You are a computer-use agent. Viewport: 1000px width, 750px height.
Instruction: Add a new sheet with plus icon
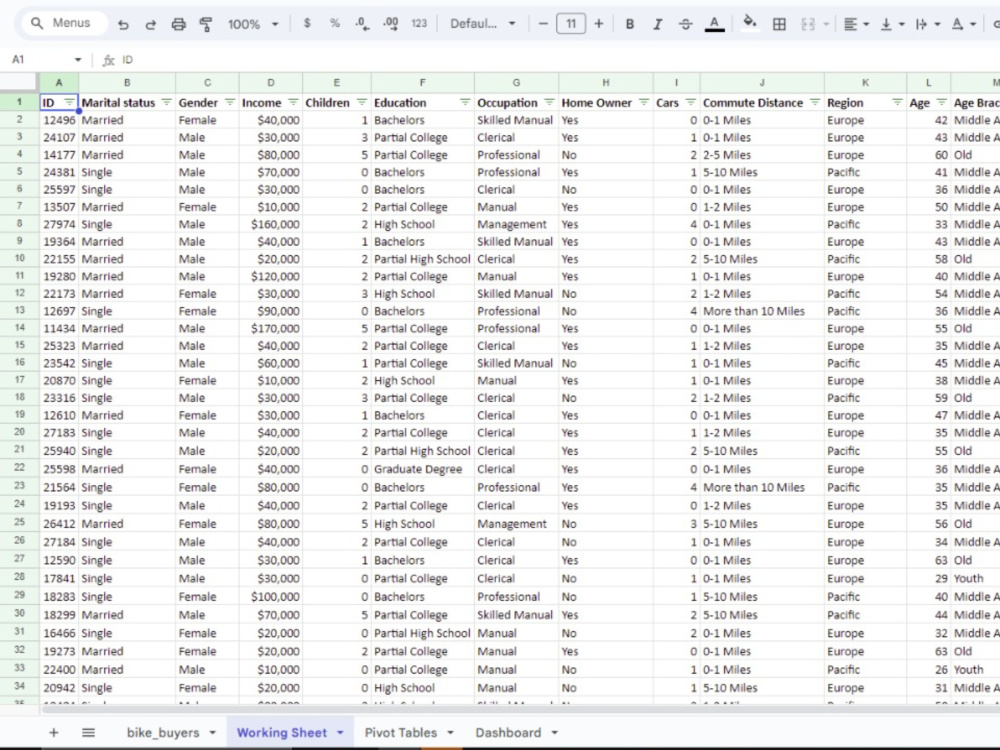pyautogui.click(x=54, y=732)
